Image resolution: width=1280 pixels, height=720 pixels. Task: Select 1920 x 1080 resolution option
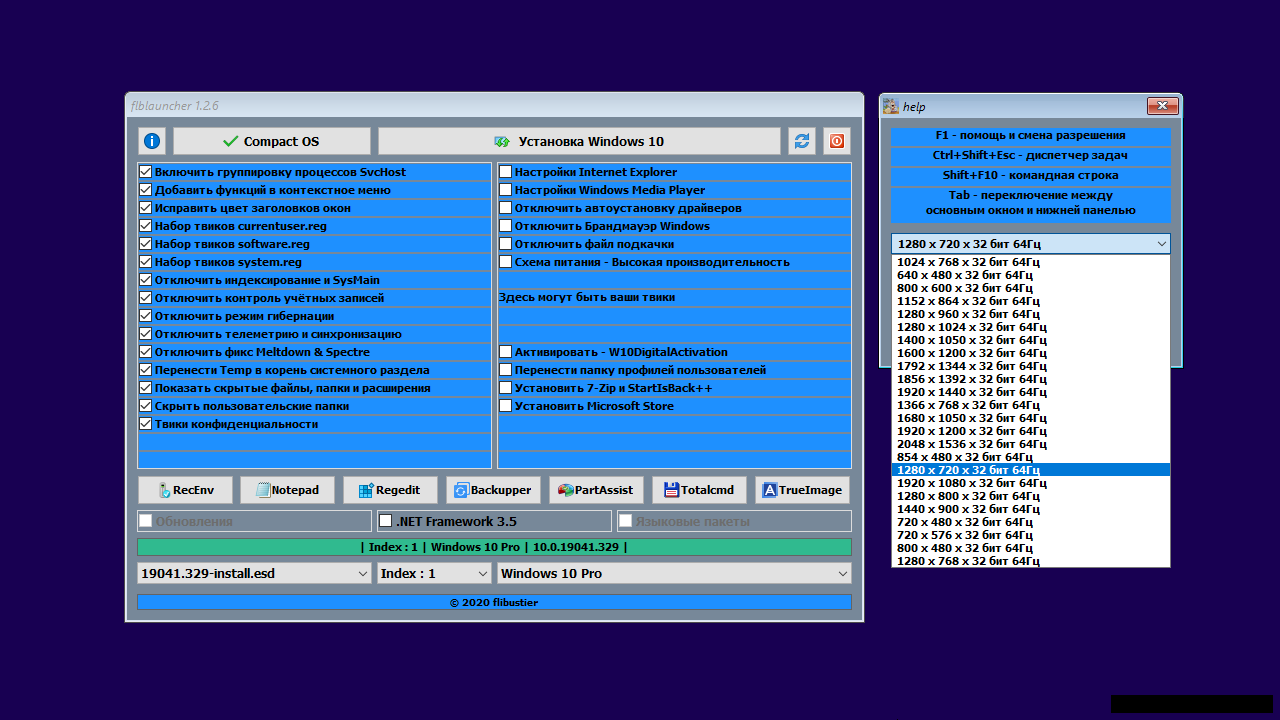click(1030, 483)
